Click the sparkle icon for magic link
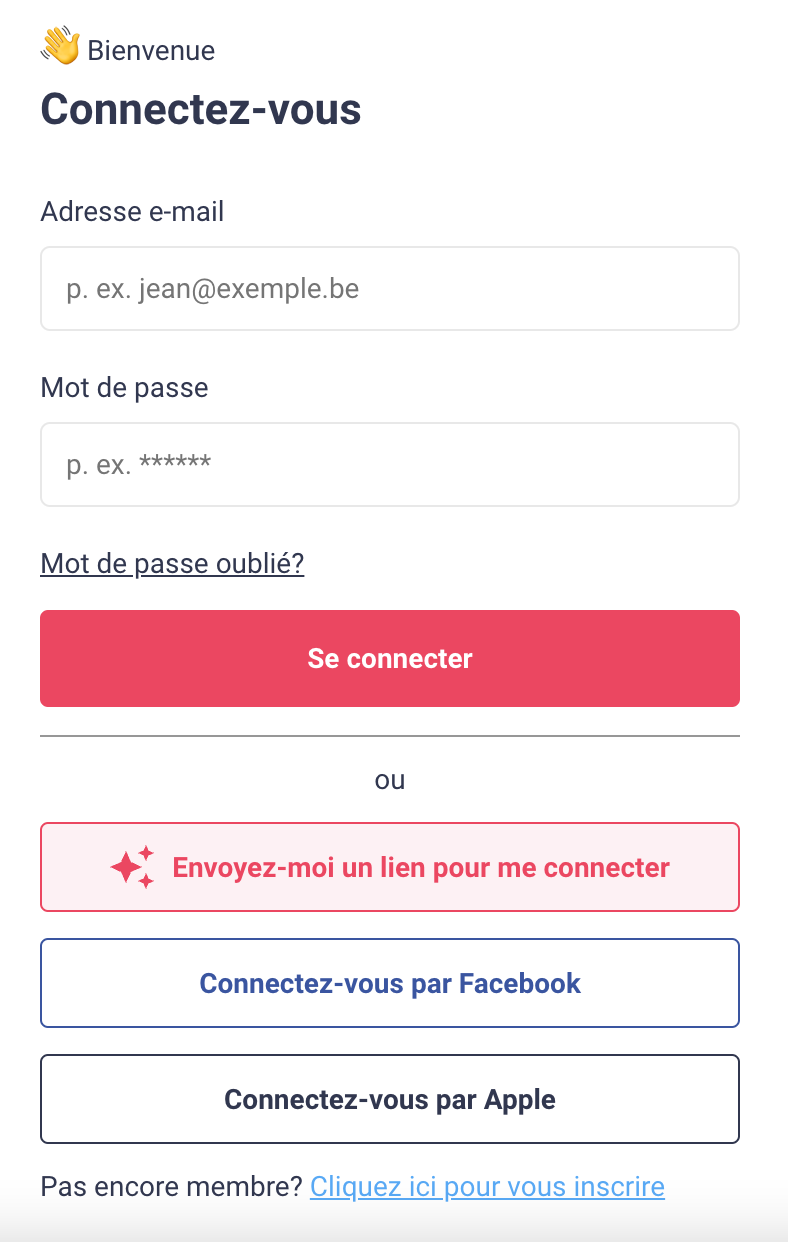This screenshot has height=1242, width=788. point(132,867)
